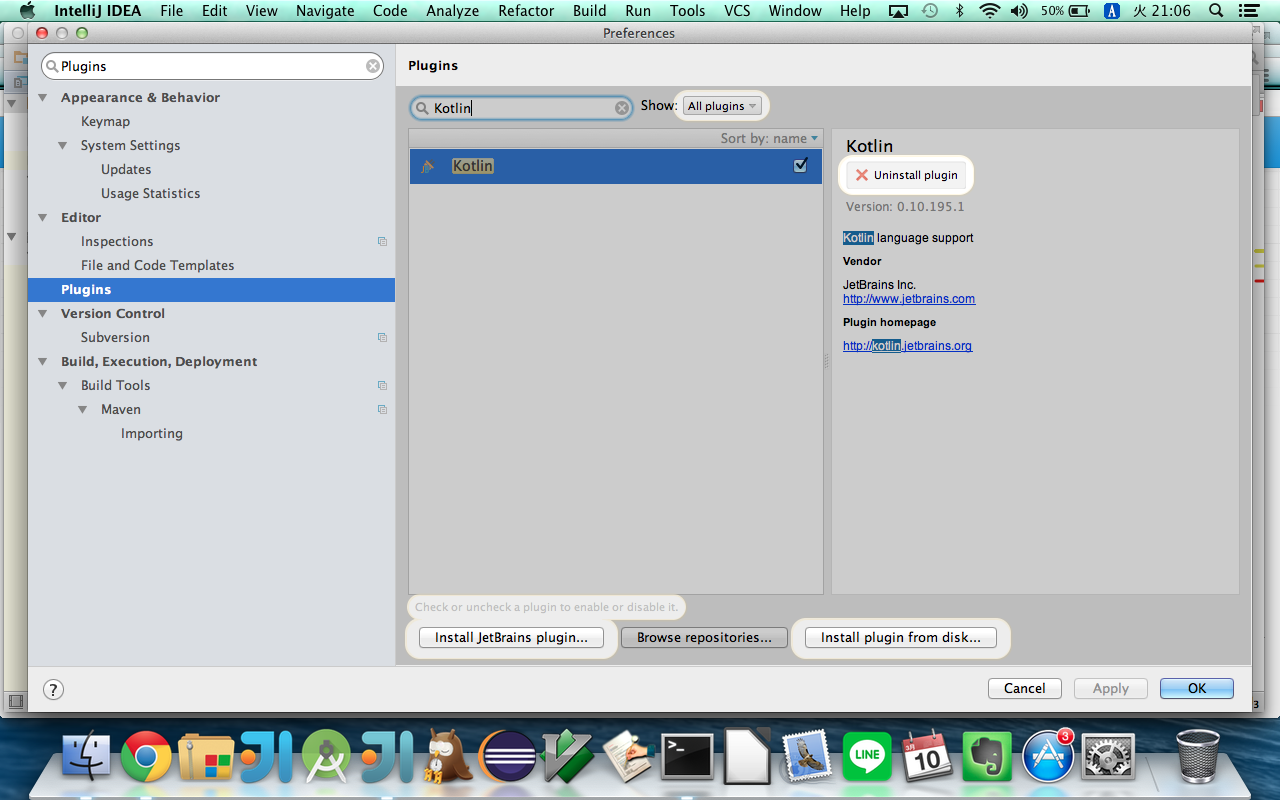
Task: Open the Mail app with eagle stamp
Action: click(808, 757)
